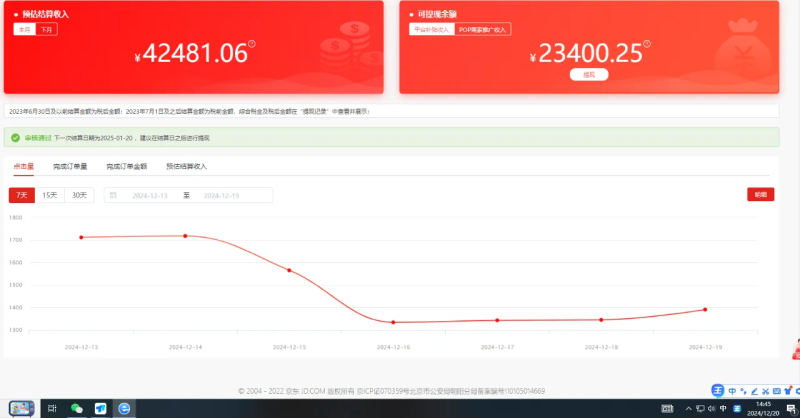Image resolution: width=800 pixels, height=418 pixels.
Task: Switch to the 点击量 tab
Action: (23, 166)
